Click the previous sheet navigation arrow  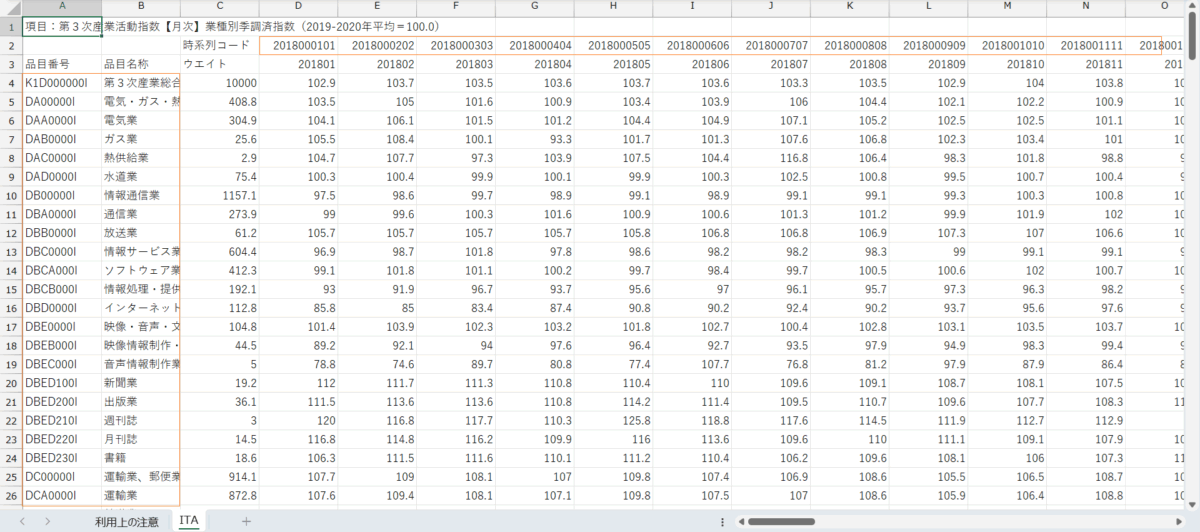[x=20, y=521]
